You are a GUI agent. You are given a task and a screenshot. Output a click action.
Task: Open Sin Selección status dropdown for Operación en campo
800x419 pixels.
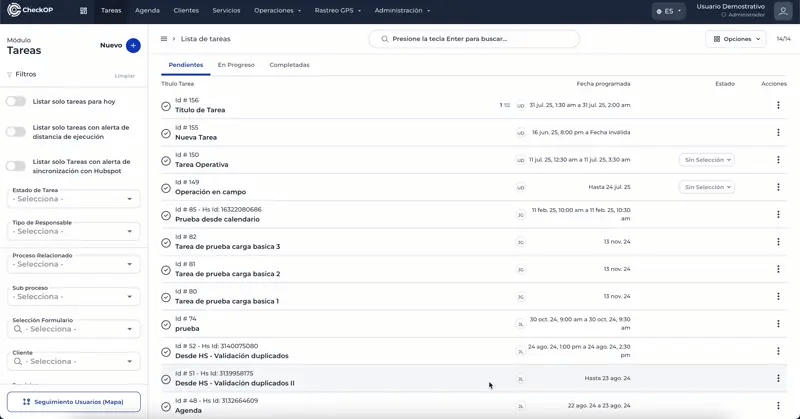707,187
